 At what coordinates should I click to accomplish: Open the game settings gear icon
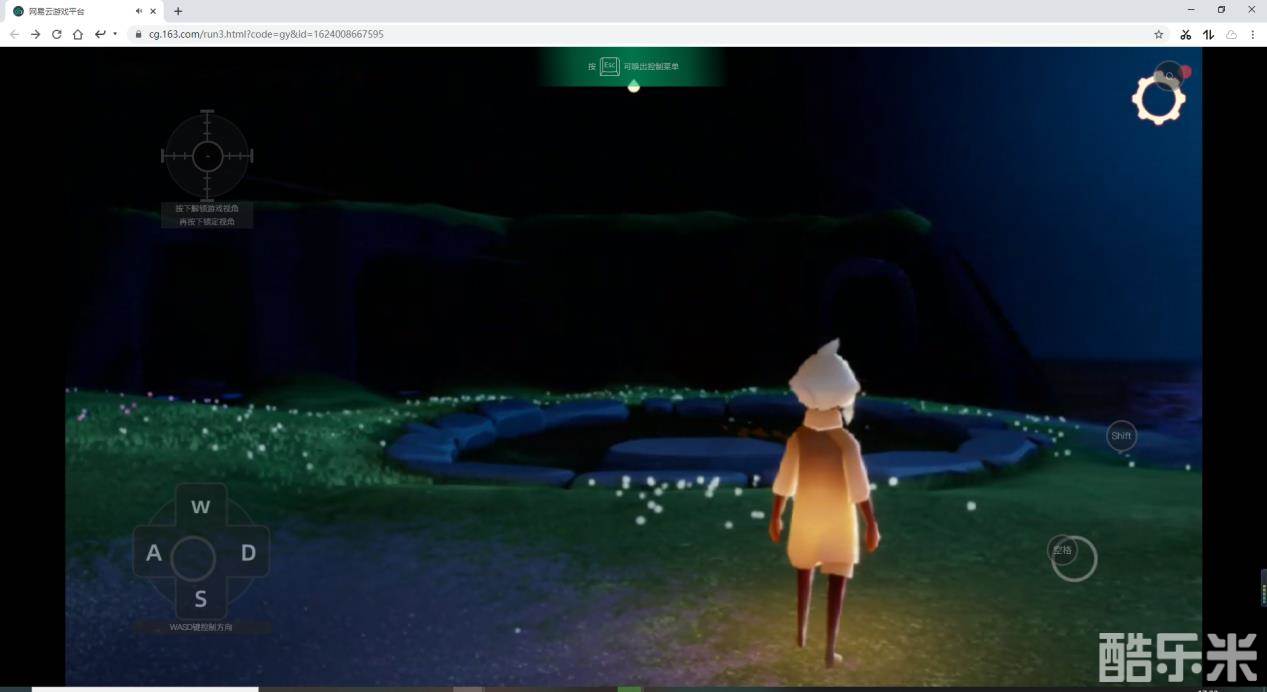point(1158,99)
